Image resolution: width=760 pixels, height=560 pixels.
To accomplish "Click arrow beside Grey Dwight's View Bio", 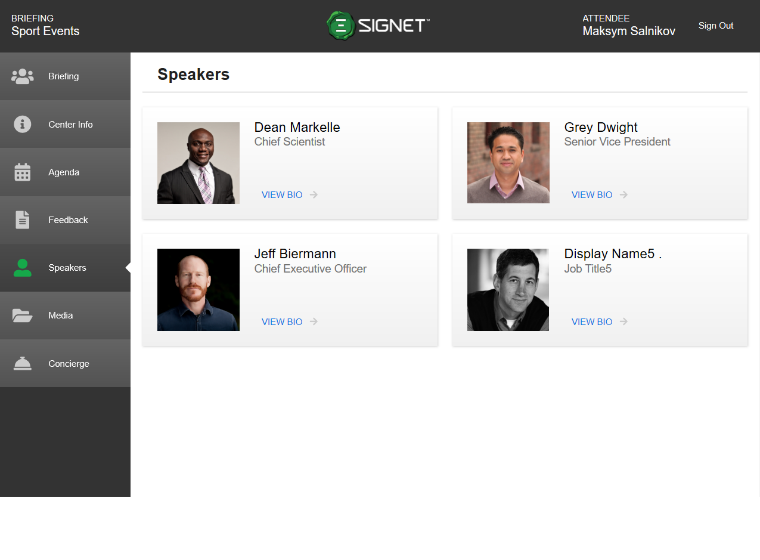I will (x=624, y=195).
